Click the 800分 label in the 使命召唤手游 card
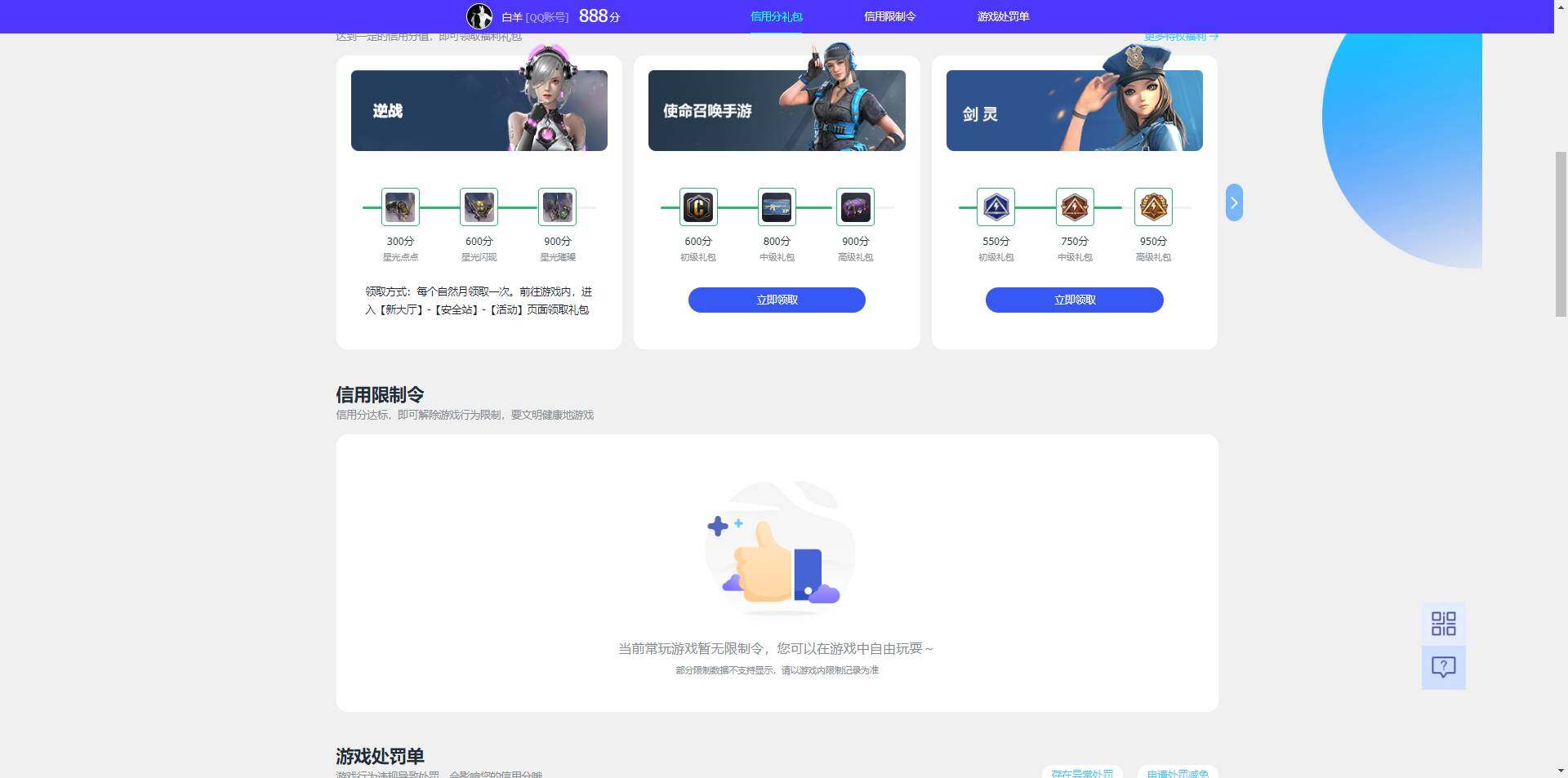This screenshot has width=1568, height=778. pos(777,241)
